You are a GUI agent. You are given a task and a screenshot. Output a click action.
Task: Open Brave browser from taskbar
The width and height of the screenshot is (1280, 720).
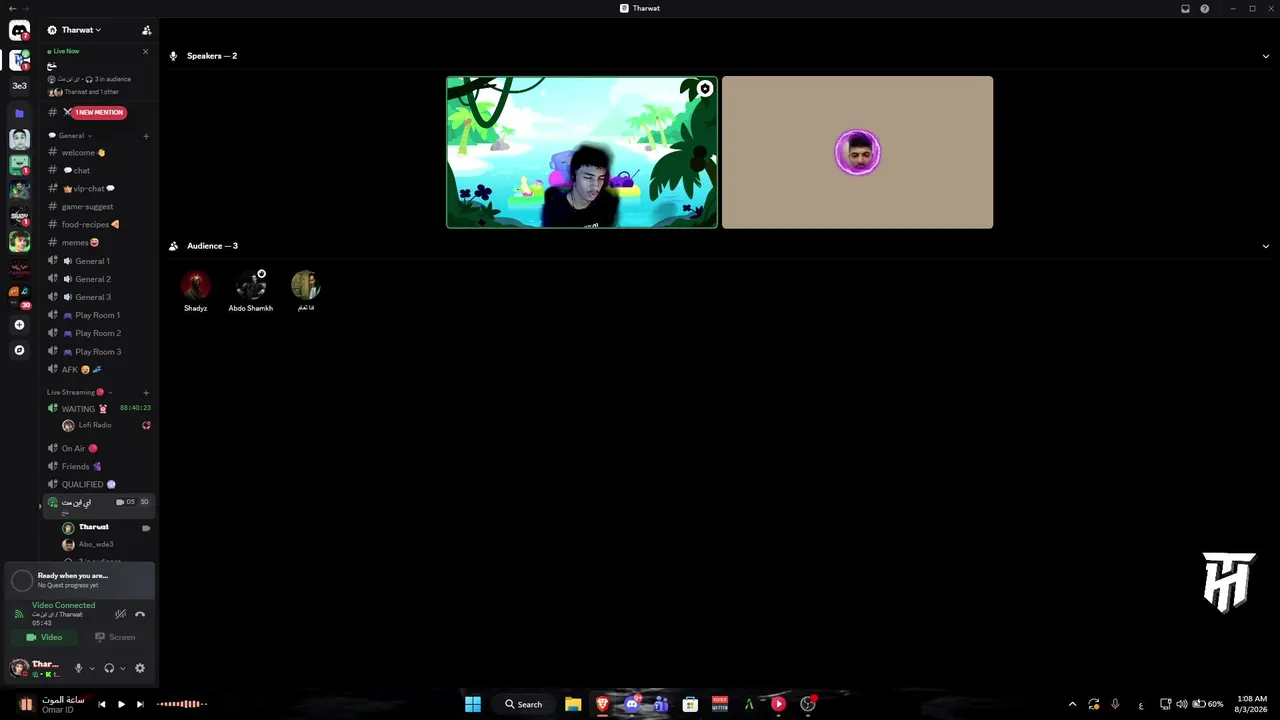coord(602,704)
